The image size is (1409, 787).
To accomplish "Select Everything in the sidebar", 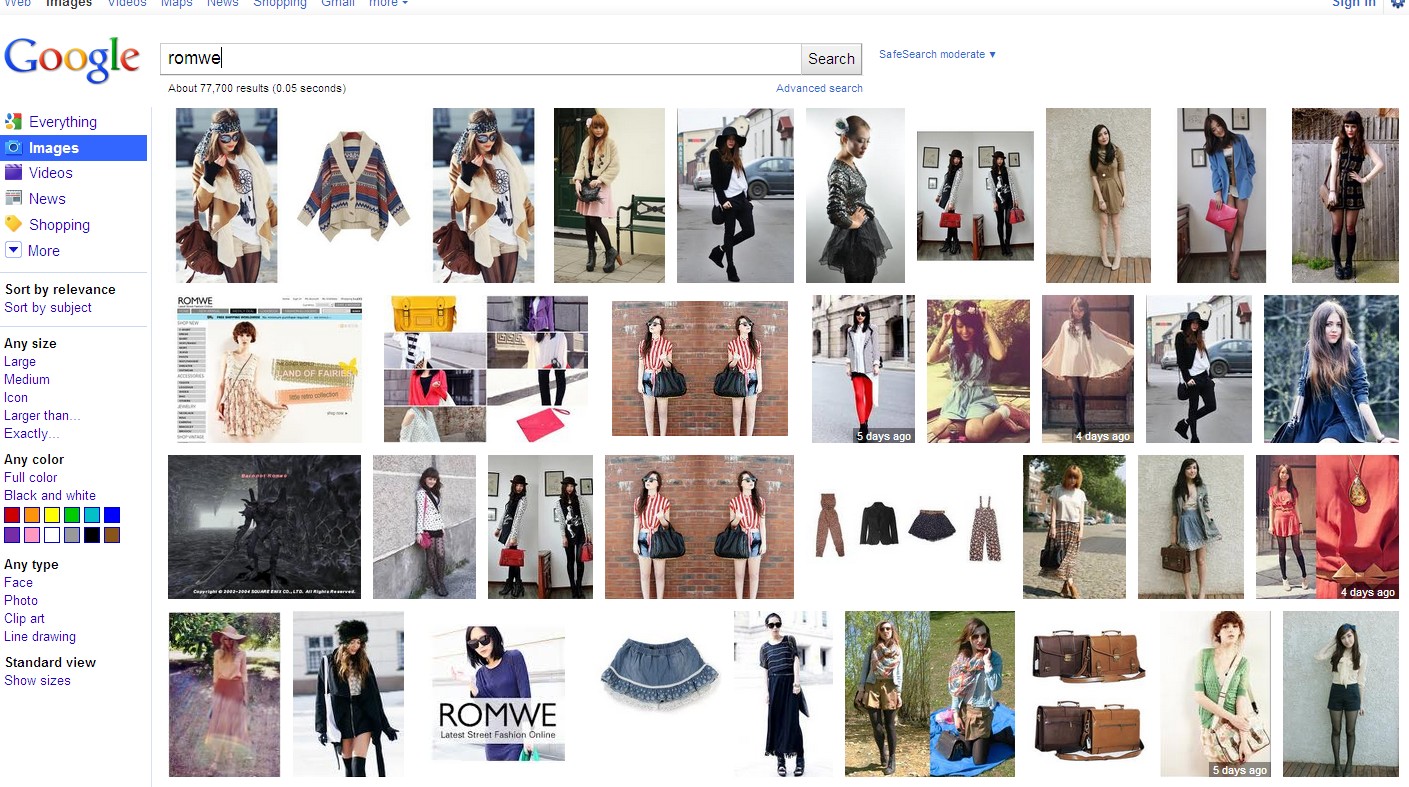I will pos(63,122).
